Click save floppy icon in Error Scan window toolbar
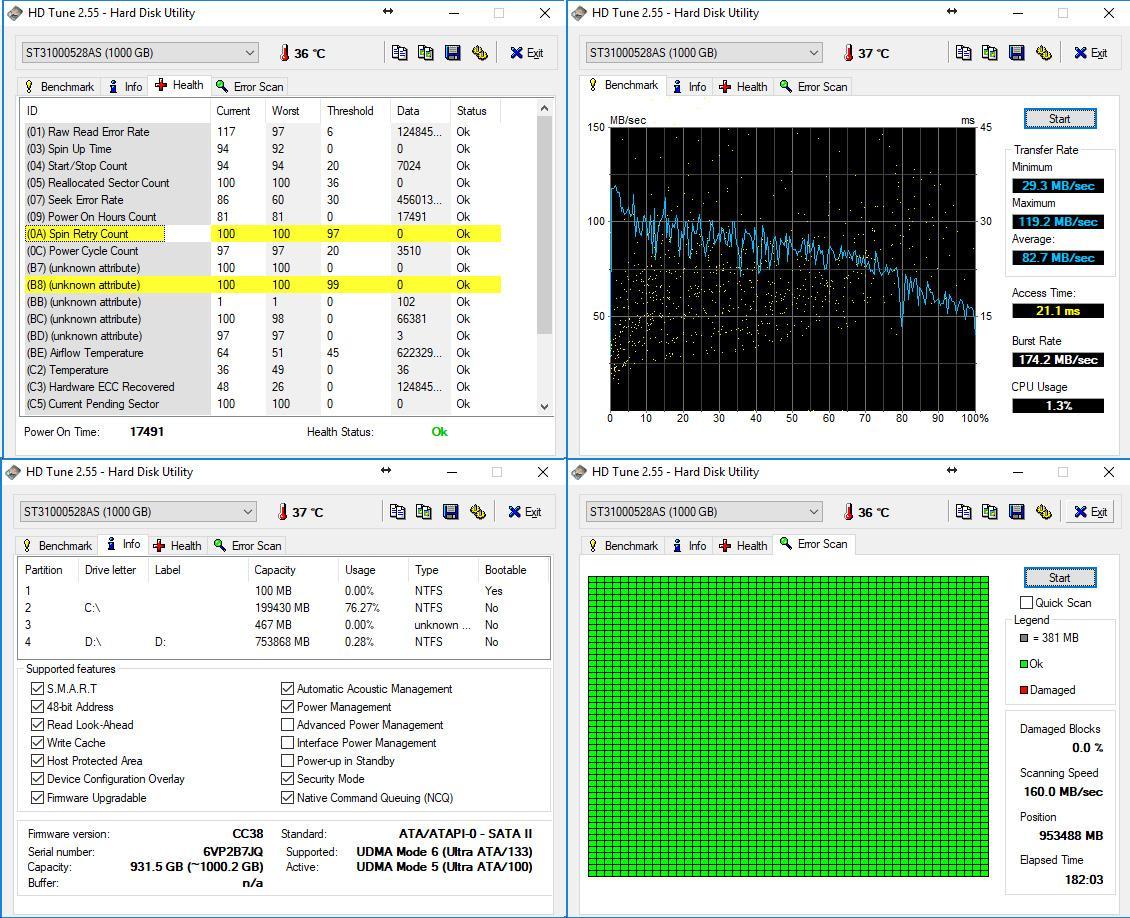 pyautogui.click(x=1016, y=512)
